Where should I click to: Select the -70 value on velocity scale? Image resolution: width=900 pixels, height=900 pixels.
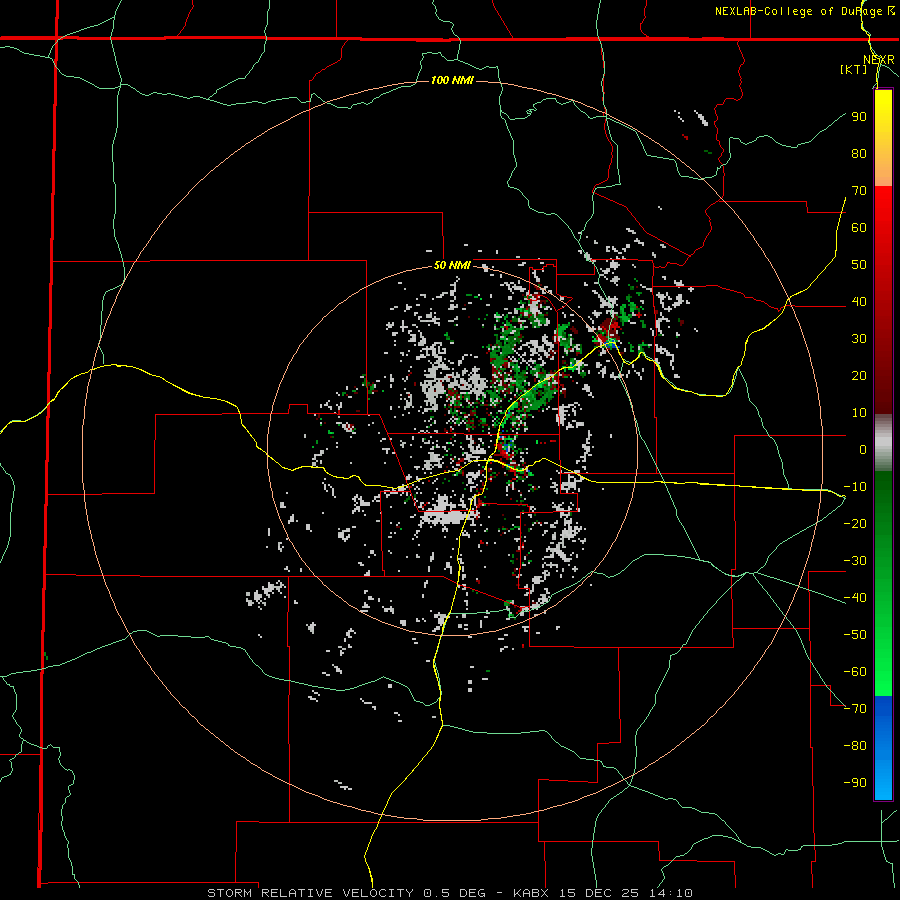[x=855, y=708]
